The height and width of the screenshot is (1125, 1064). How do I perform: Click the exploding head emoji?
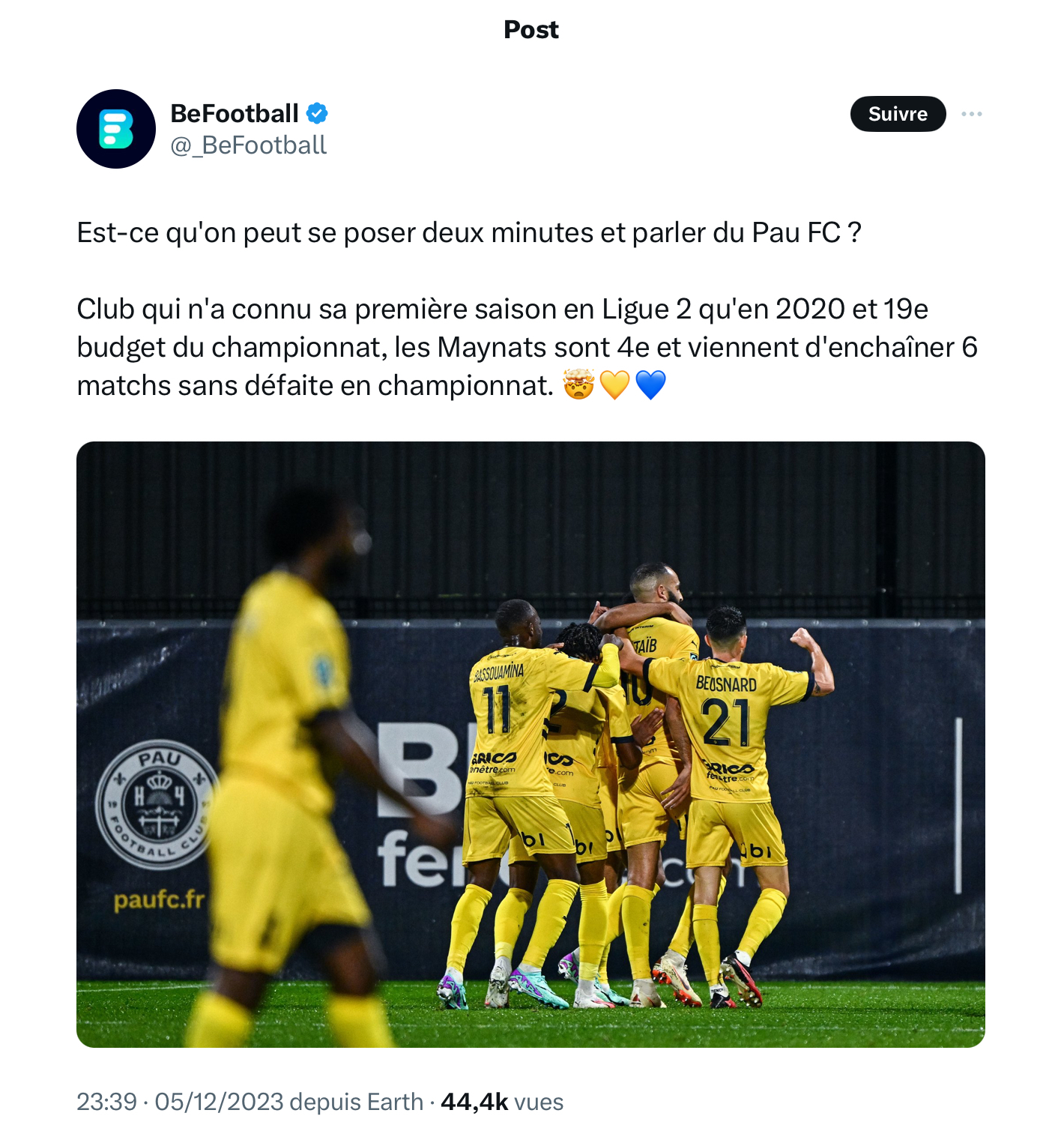578,385
